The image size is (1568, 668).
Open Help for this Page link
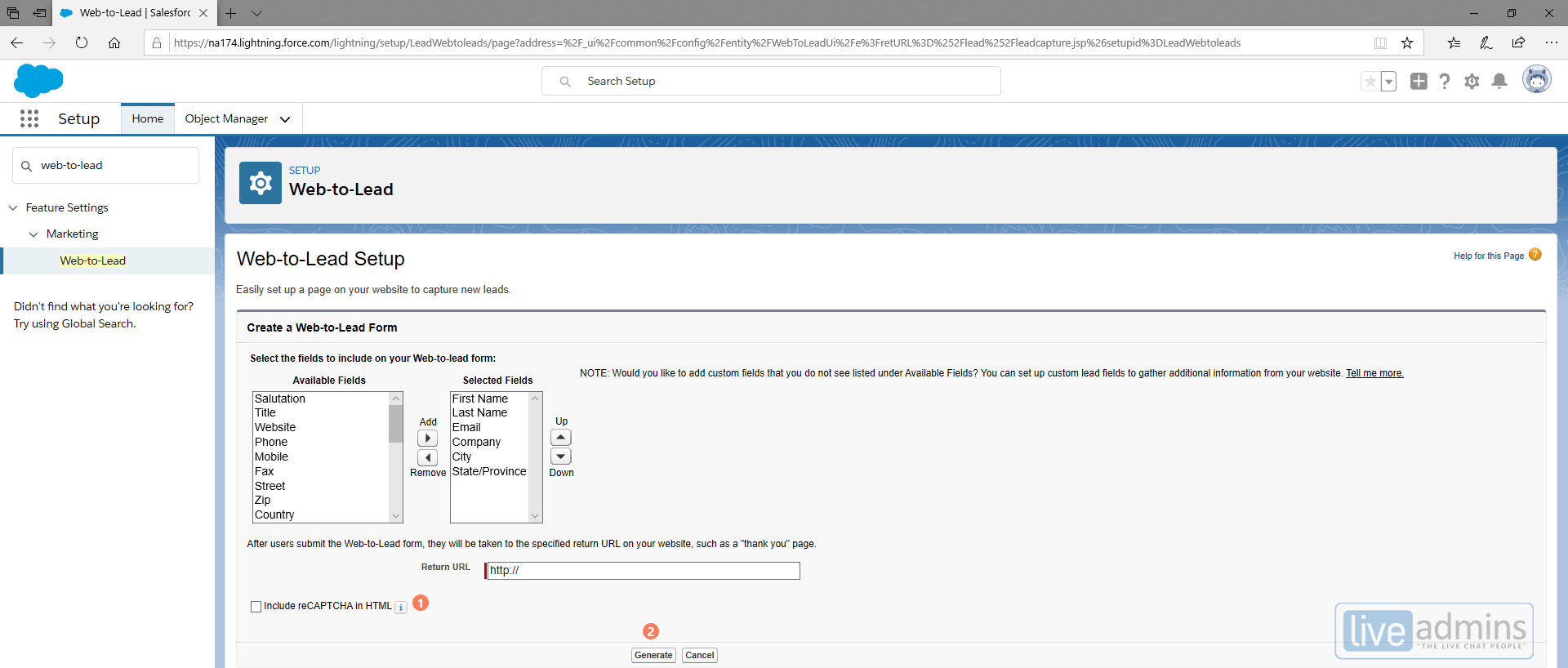[1488, 256]
